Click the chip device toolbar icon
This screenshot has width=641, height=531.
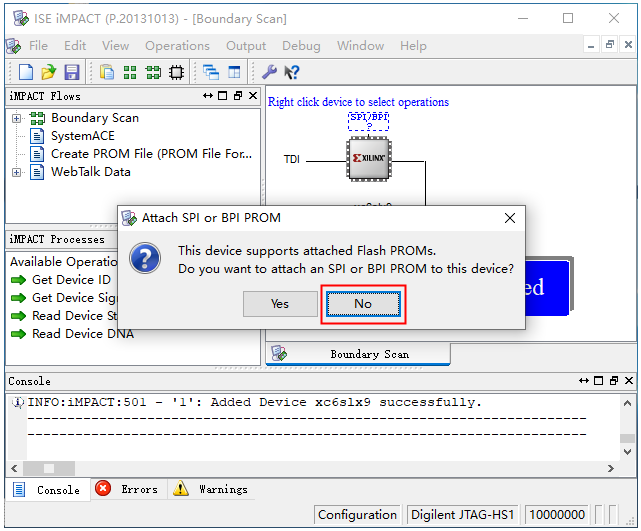pyautogui.click(x=177, y=72)
